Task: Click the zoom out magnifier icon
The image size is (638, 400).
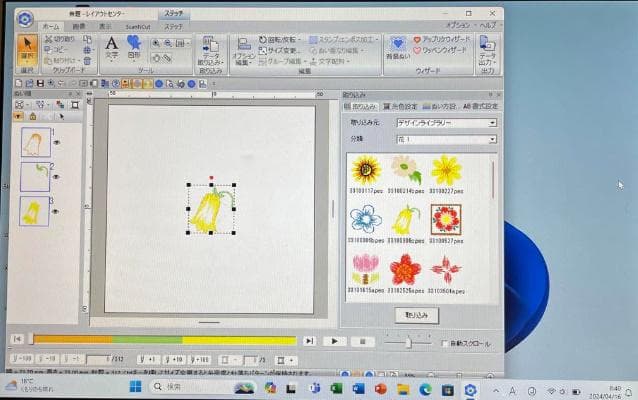Action: tap(168, 44)
